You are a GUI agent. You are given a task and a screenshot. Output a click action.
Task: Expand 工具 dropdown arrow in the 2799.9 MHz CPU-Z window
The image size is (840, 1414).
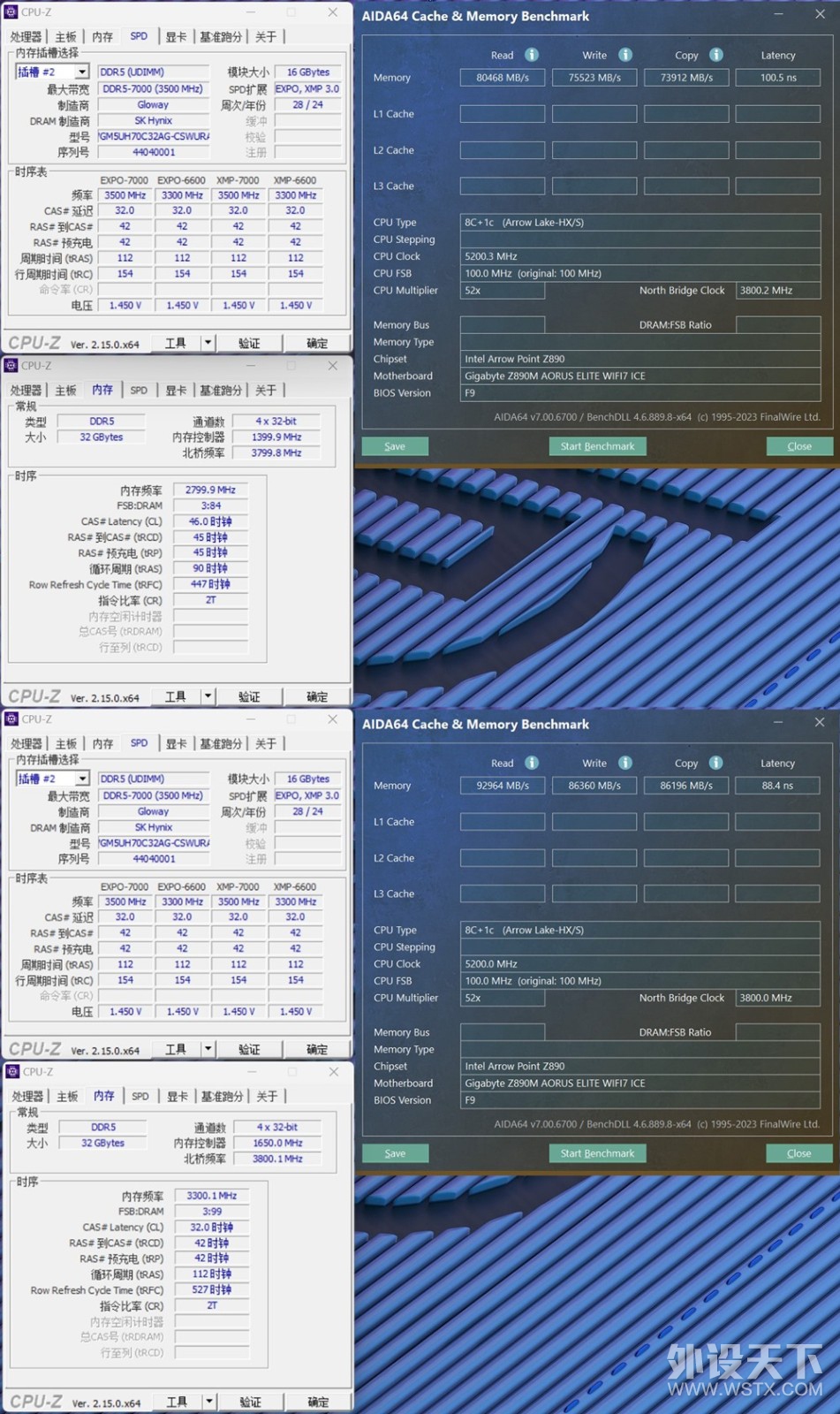click(x=208, y=696)
